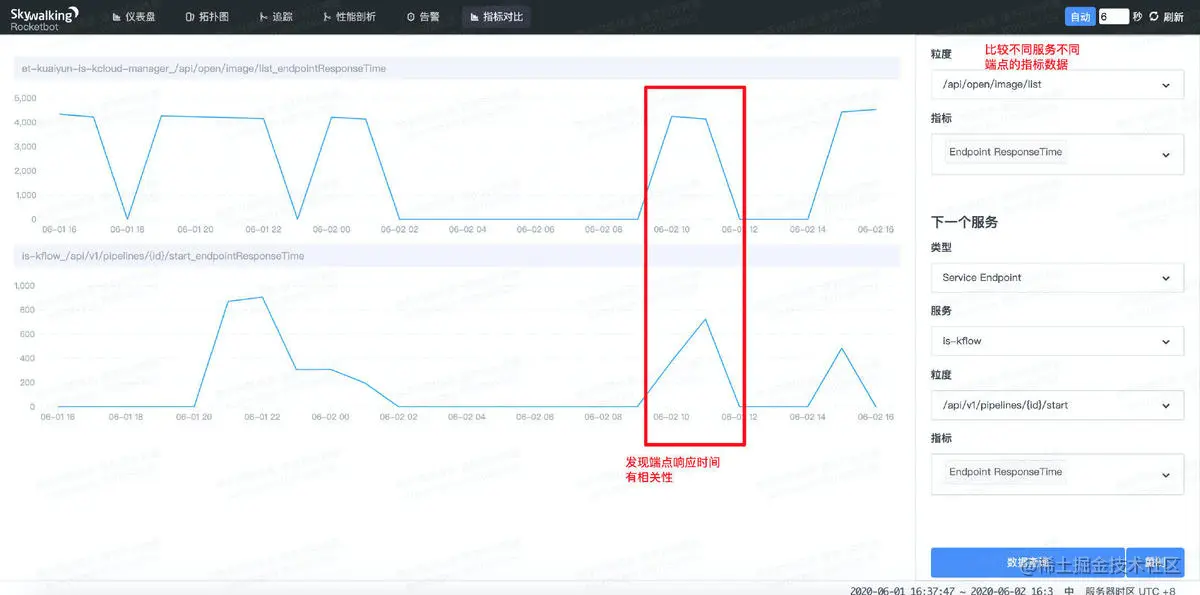Open the lower Endpoint ResponseTime metric dropdown

(x=1057, y=473)
